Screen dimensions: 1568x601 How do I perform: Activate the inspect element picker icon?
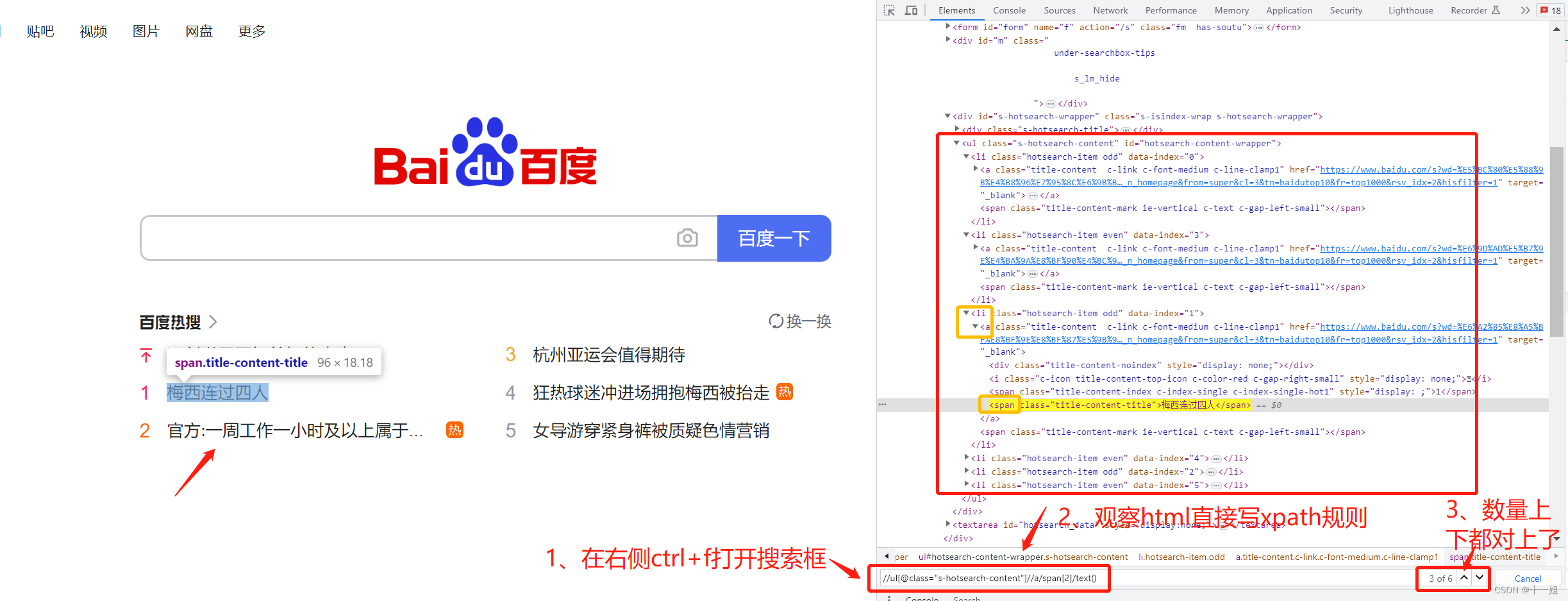click(889, 10)
